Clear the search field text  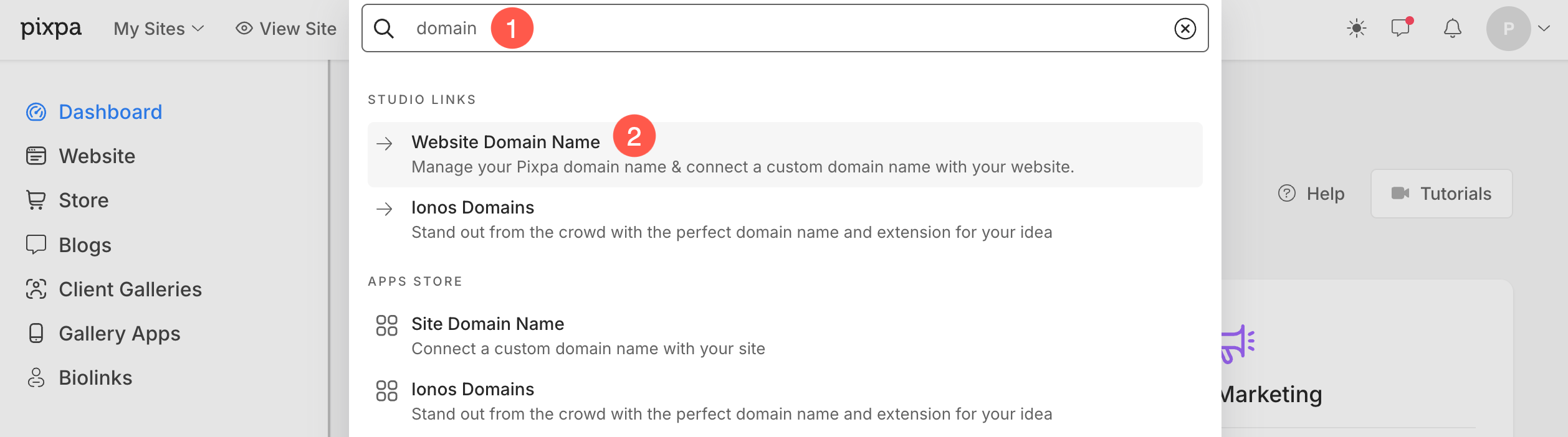tap(1185, 29)
